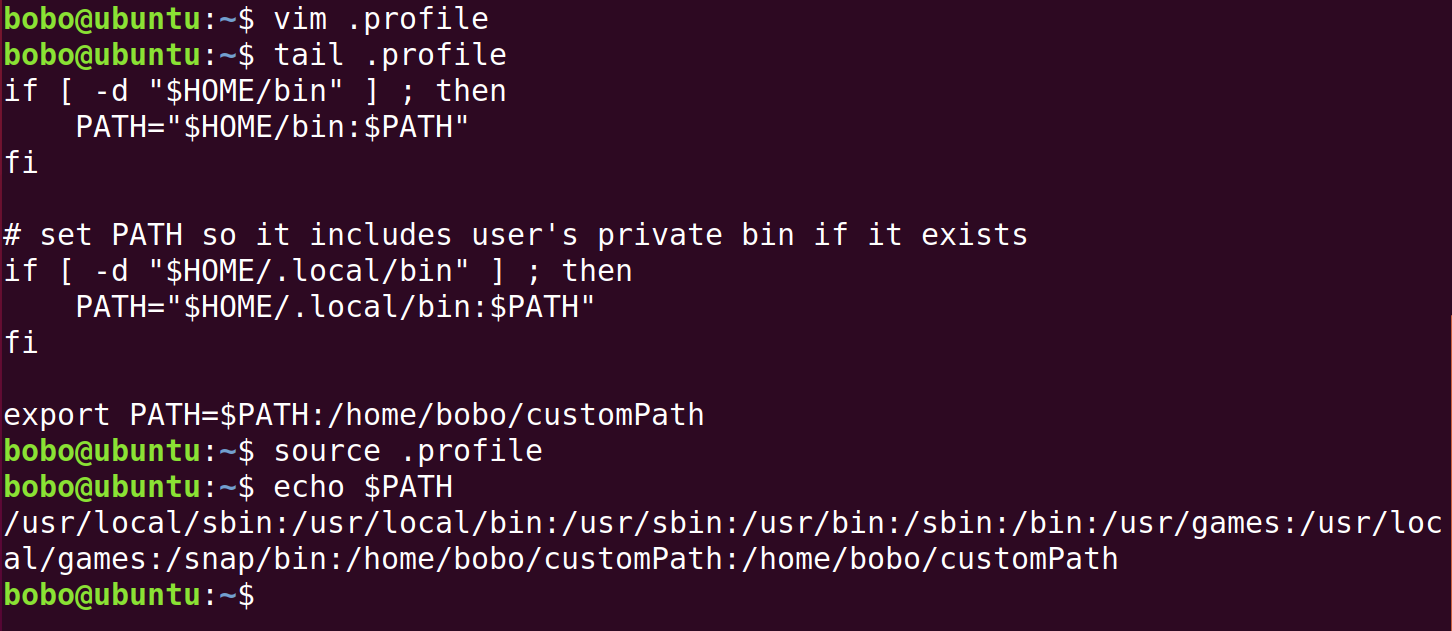
Task: Click the export PATH customPath line
Action: (354, 415)
